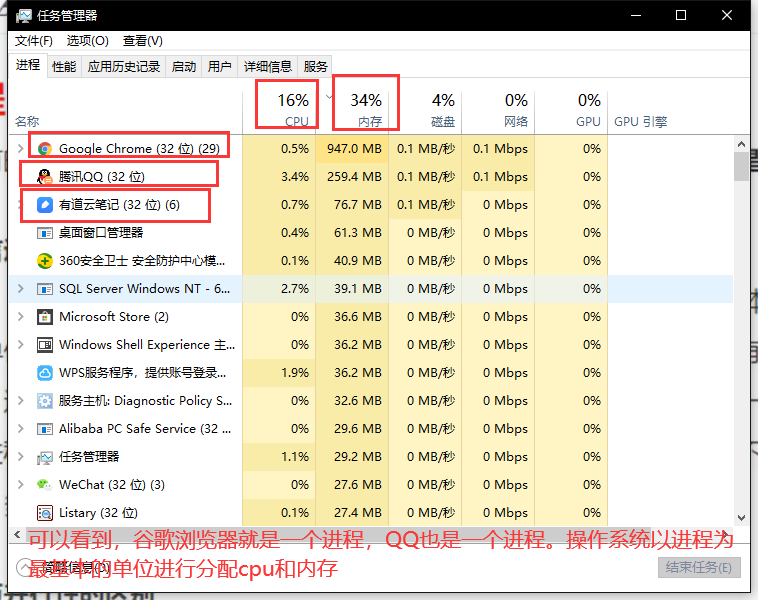Expand Alibaba PC Safe Service group
The image size is (758, 600).
pos(20,429)
